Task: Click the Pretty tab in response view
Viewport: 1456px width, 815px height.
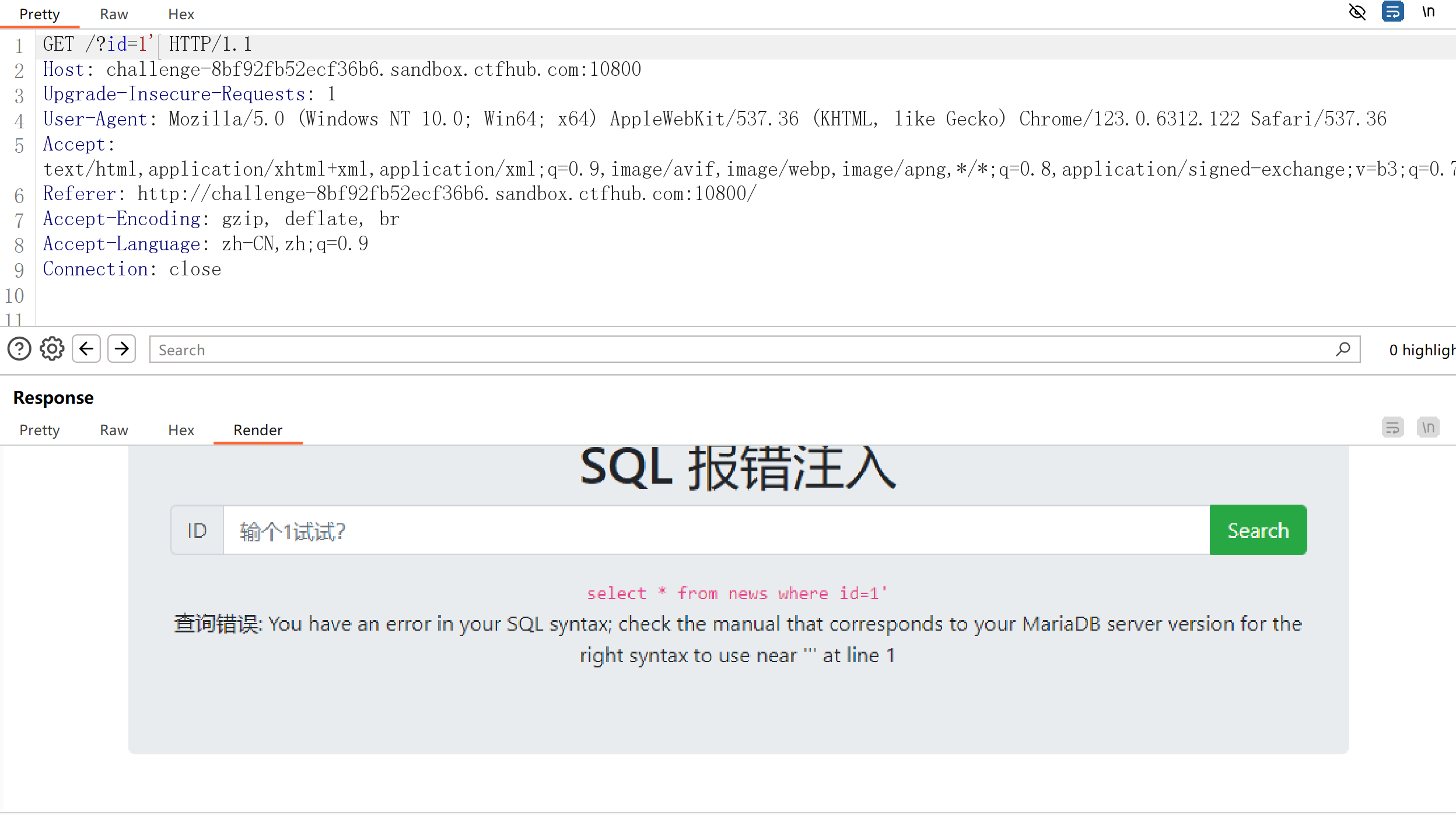Action: point(39,429)
